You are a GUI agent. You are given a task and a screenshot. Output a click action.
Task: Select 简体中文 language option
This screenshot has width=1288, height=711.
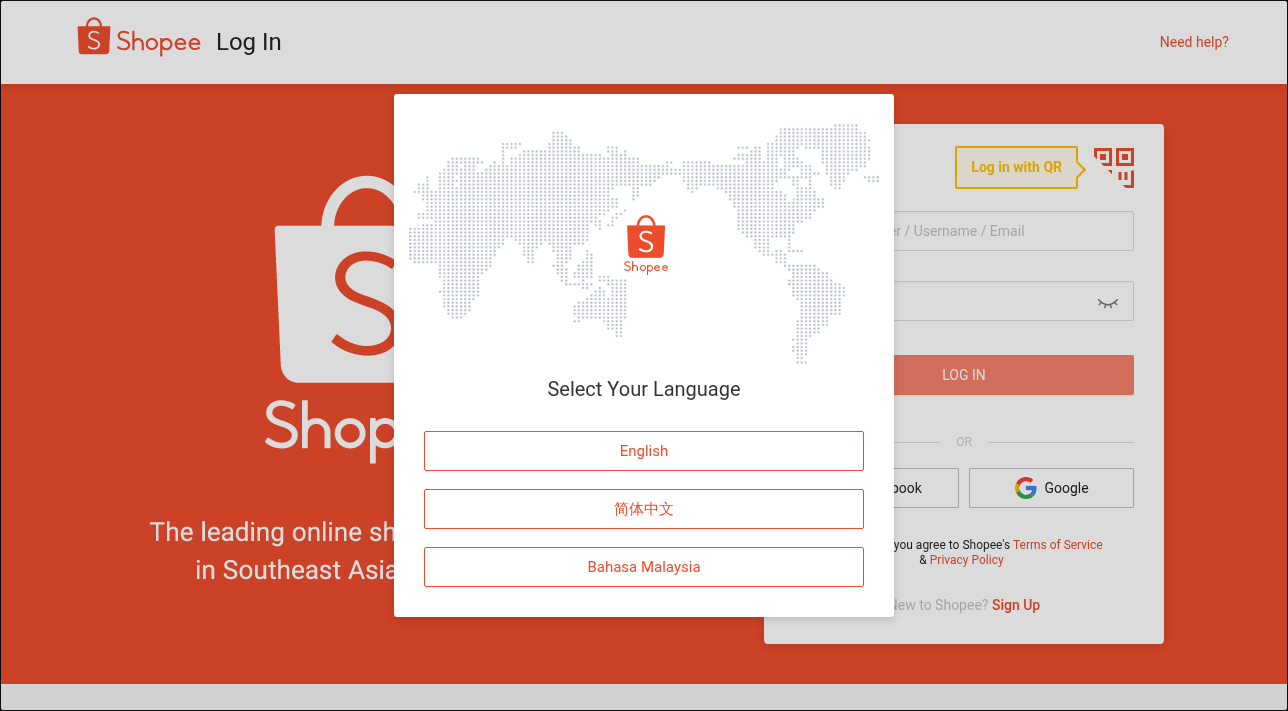click(x=644, y=509)
